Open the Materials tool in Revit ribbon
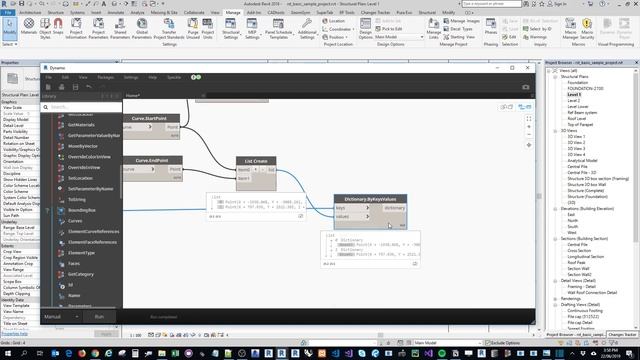Viewport: 640px width, 360px height. (29, 27)
